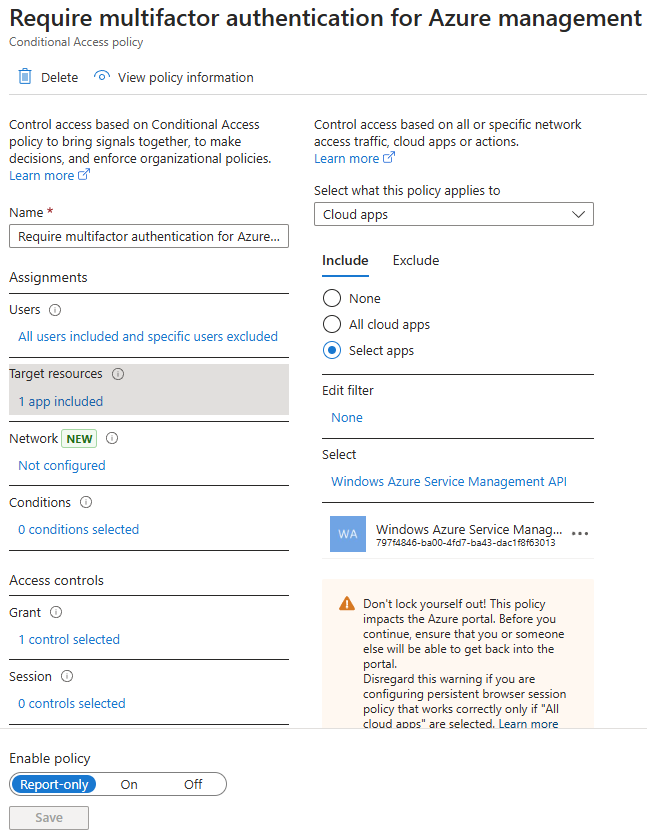Choose the Select apps radio button
647x835 pixels.
332,350
